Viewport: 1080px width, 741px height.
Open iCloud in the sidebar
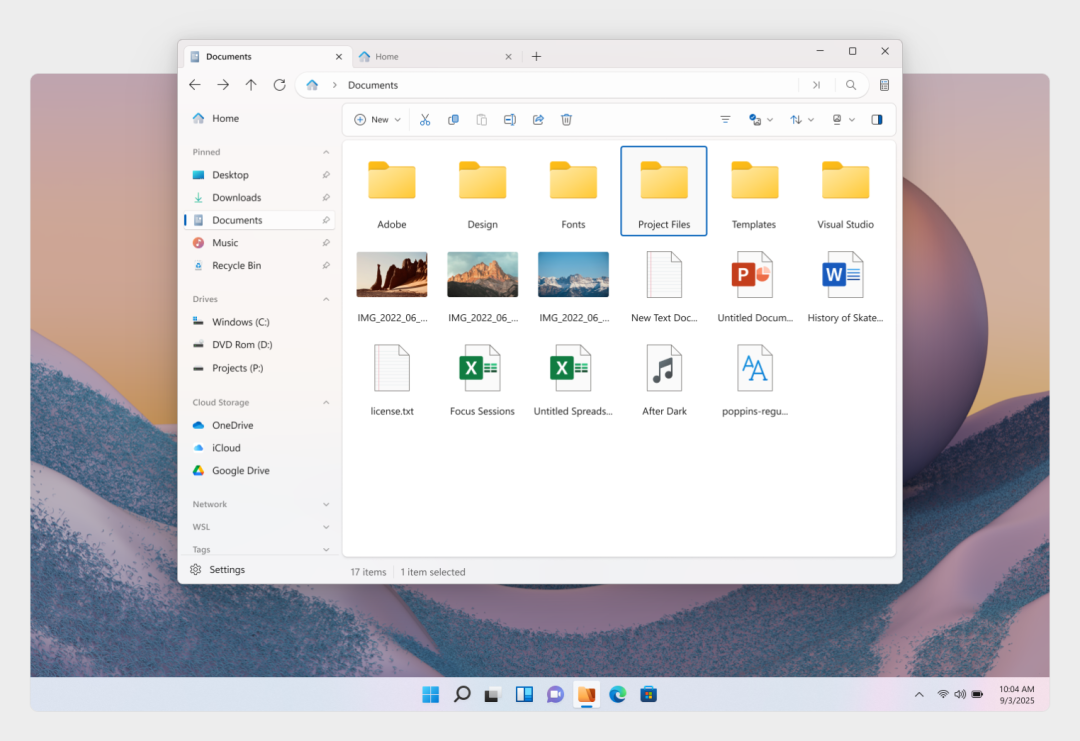[x=260, y=448]
